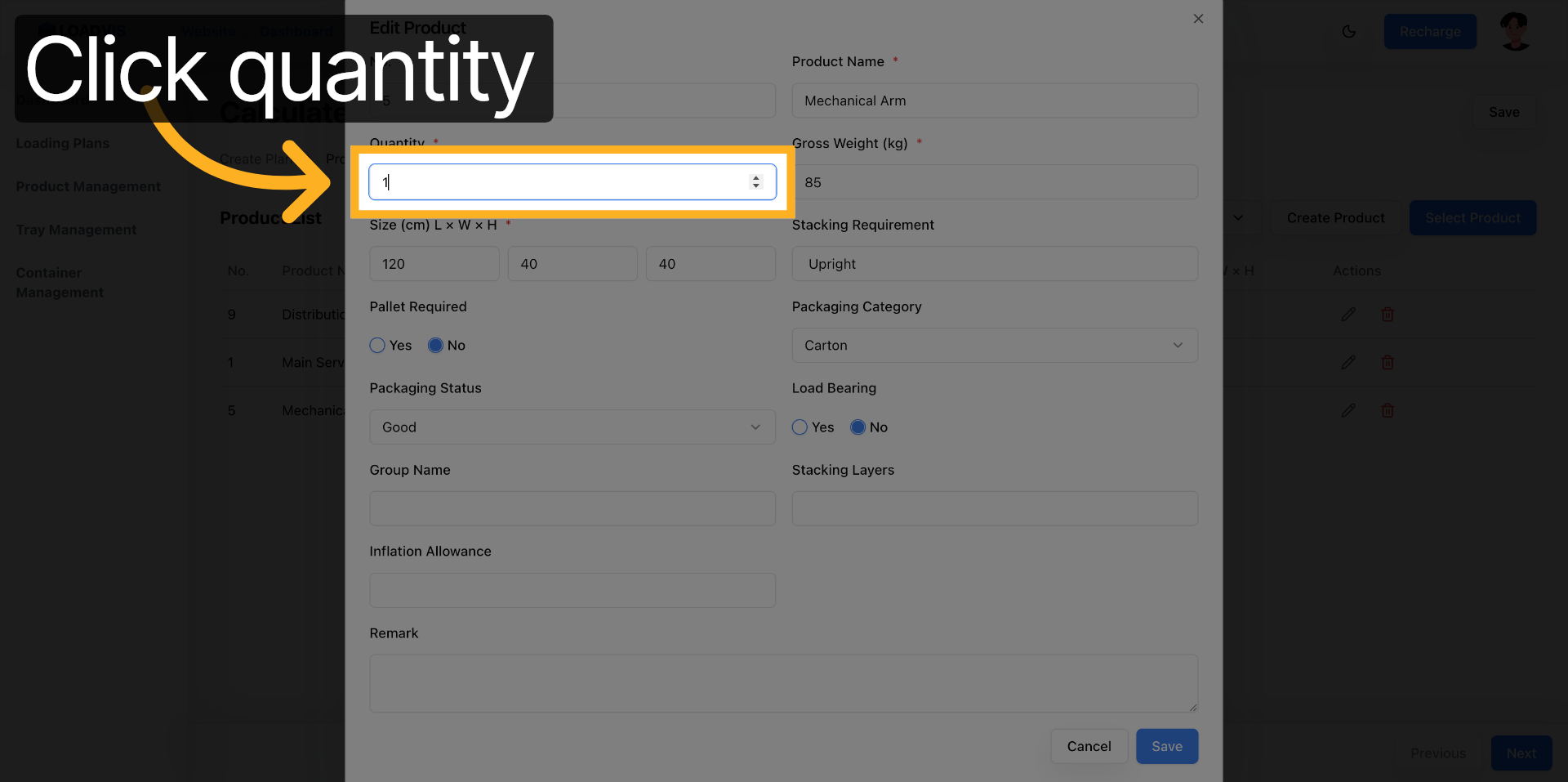The height and width of the screenshot is (782, 1568).
Task: Click edit pencil icon for product No. 1
Action: click(x=1348, y=362)
